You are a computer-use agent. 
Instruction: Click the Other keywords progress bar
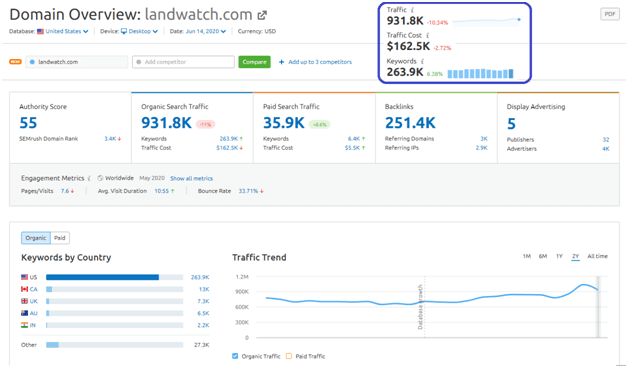click(115, 345)
